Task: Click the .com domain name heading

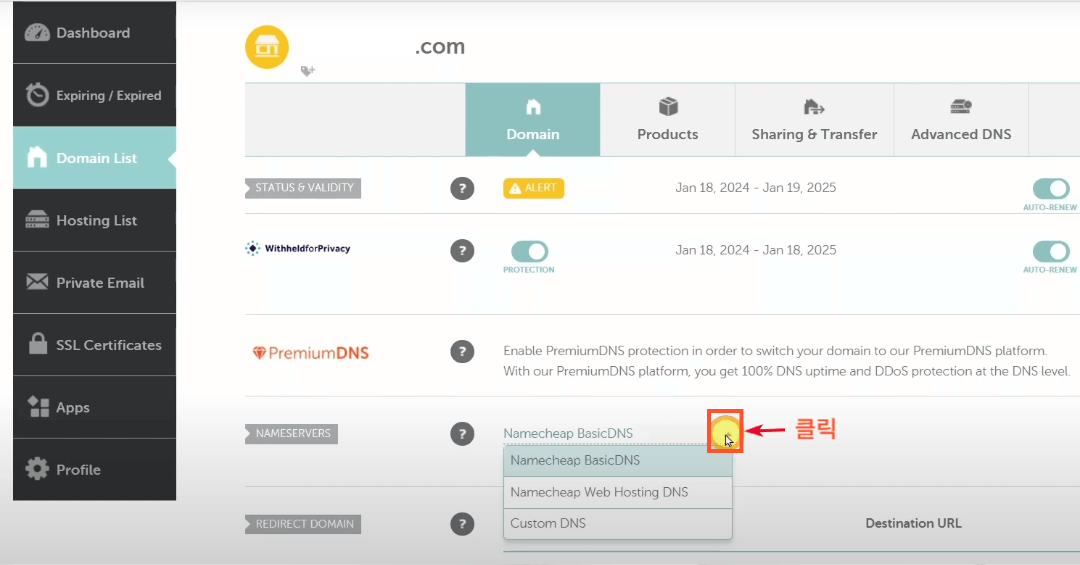Action: click(x=440, y=46)
